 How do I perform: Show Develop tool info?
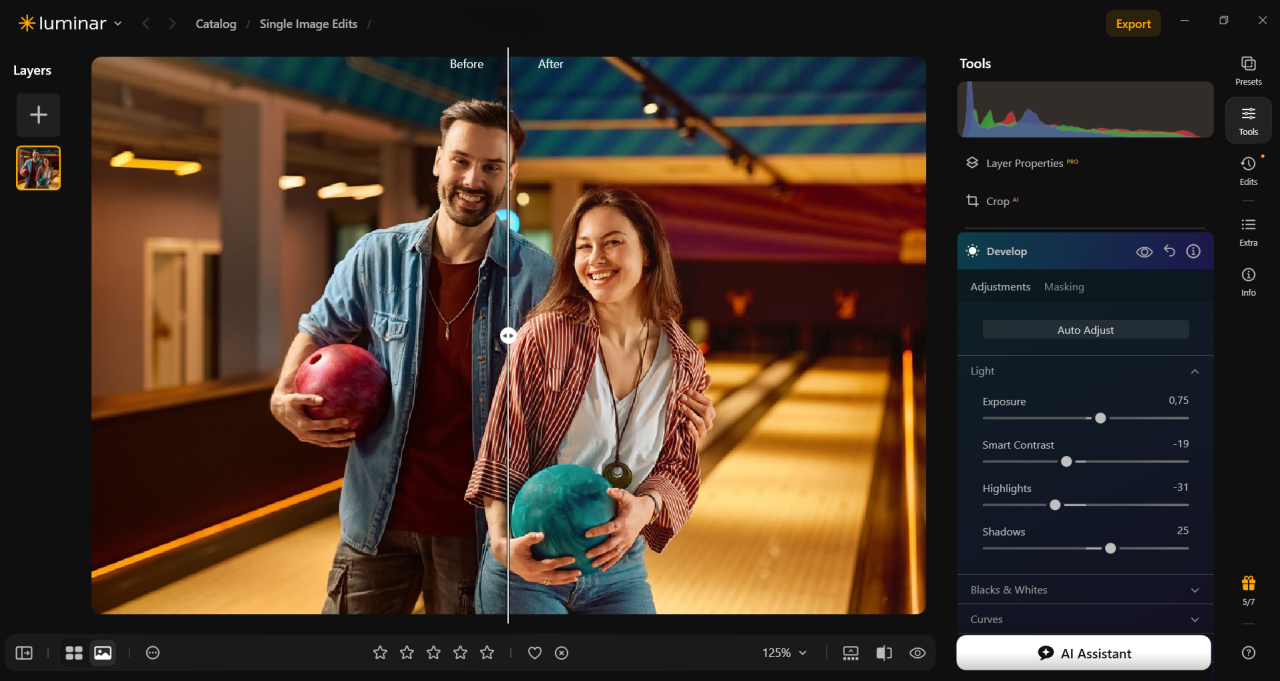(1193, 251)
